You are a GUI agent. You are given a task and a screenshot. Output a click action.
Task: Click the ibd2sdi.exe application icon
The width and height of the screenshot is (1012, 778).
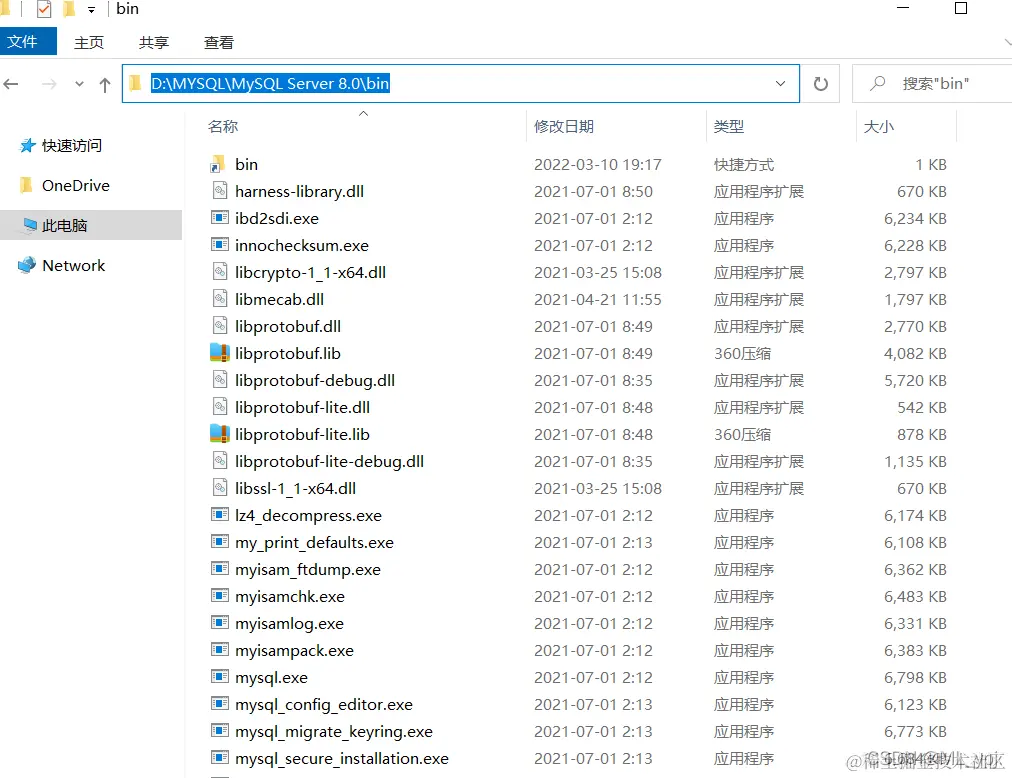(x=219, y=218)
